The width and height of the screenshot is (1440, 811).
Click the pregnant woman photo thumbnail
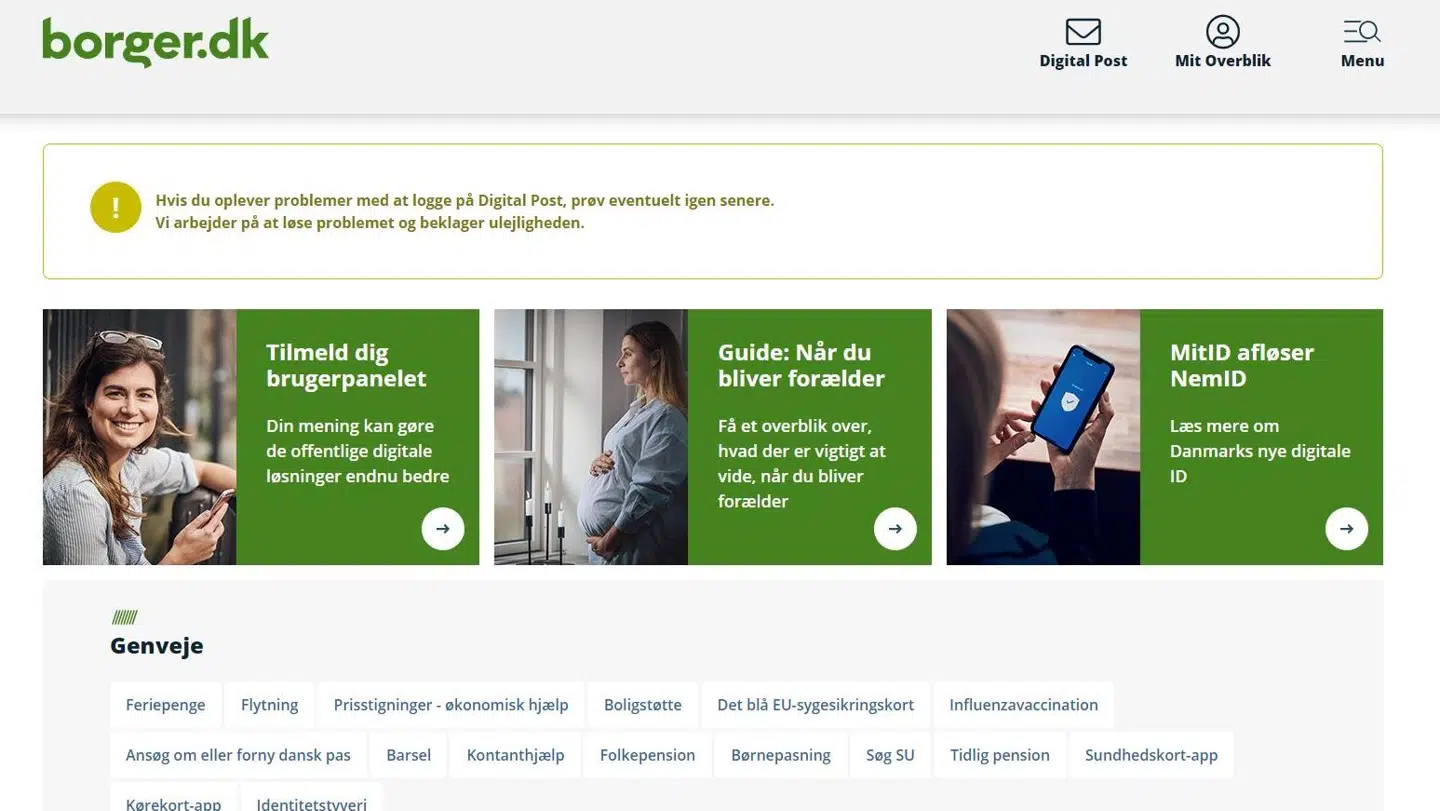[591, 437]
